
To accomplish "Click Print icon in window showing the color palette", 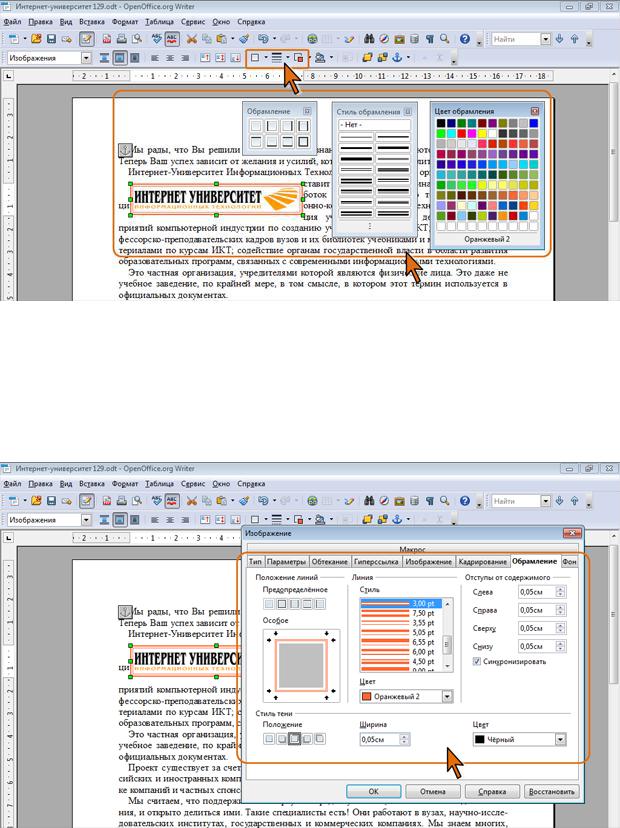I will (121, 39).
